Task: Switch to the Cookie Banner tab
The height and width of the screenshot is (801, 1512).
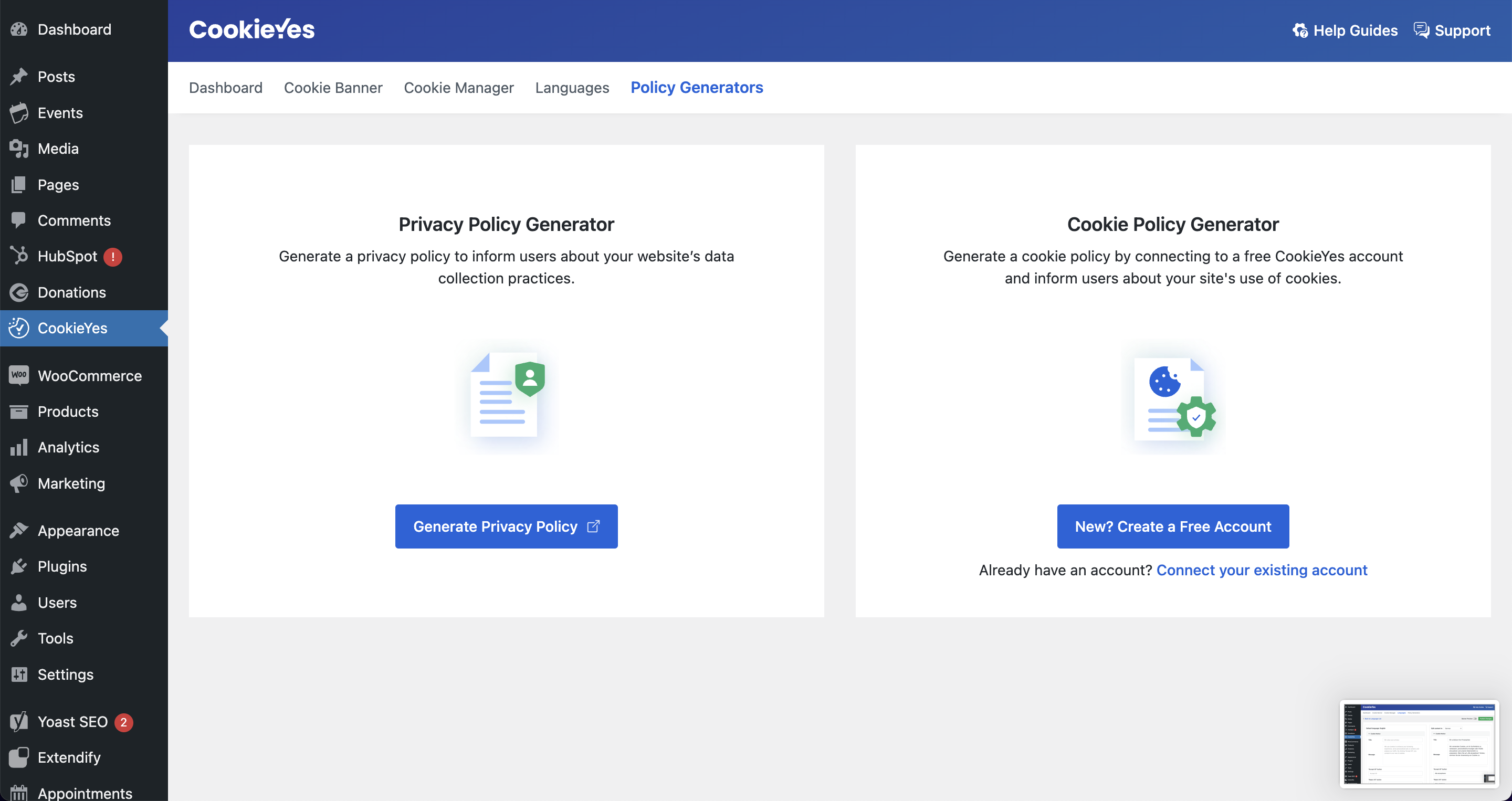Action: click(x=333, y=88)
